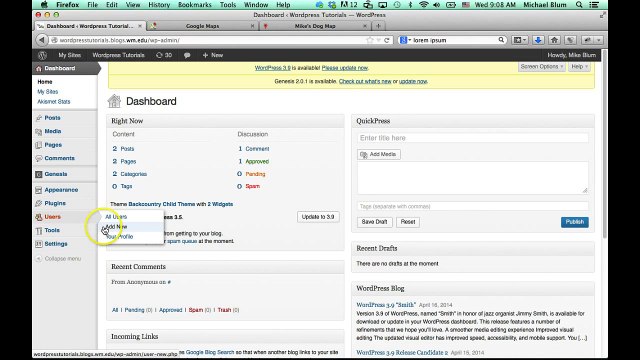The width and height of the screenshot is (640, 360).
Task: Select All Users from Users flyout
Action: click(116, 217)
